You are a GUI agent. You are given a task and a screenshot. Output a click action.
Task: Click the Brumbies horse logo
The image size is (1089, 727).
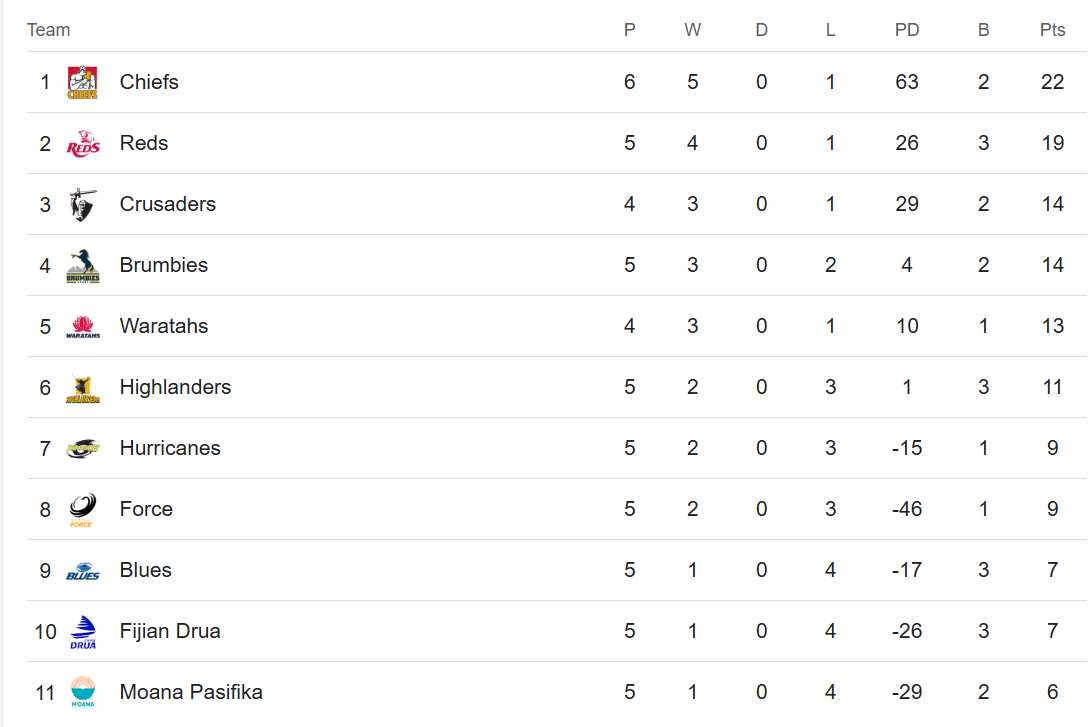[x=82, y=265]
